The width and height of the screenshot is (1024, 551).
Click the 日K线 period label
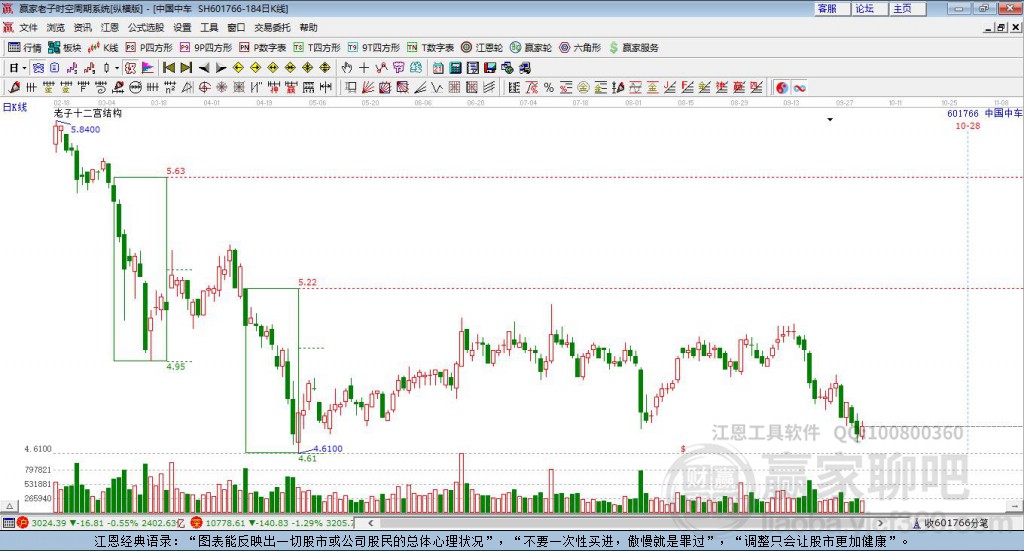click(x=14, y=107)
